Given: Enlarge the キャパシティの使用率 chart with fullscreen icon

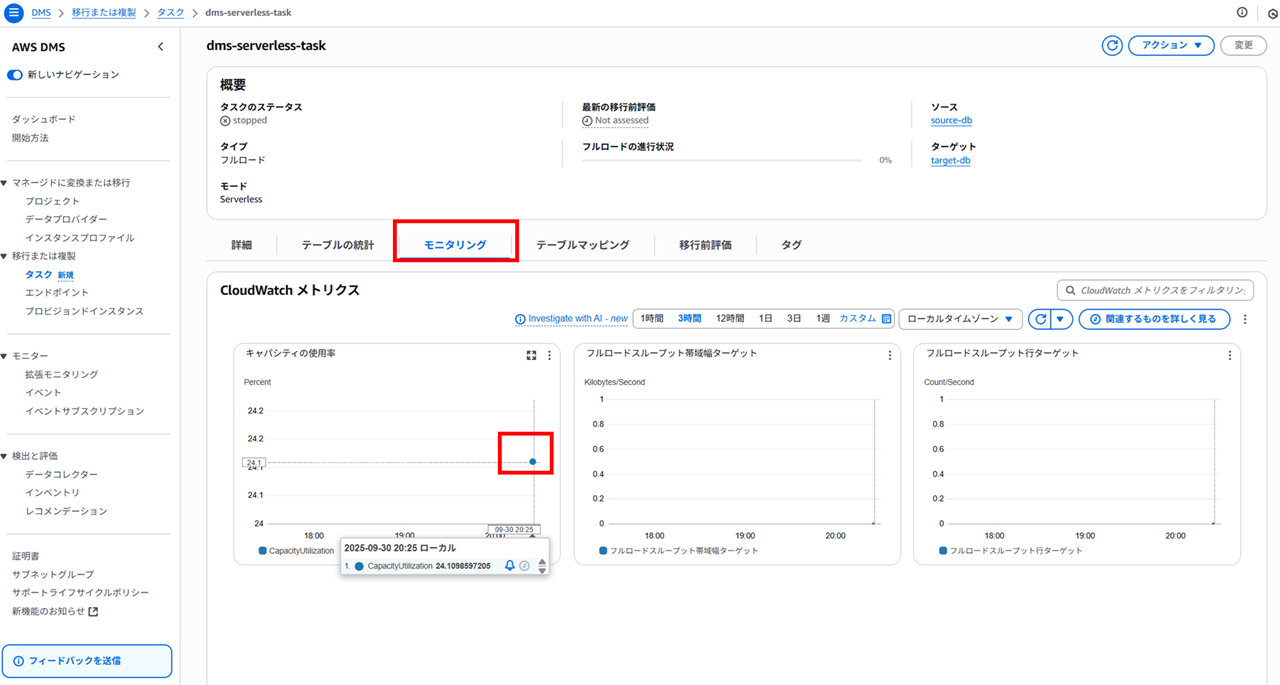Looking at the screenshot, I should (532, 355).
